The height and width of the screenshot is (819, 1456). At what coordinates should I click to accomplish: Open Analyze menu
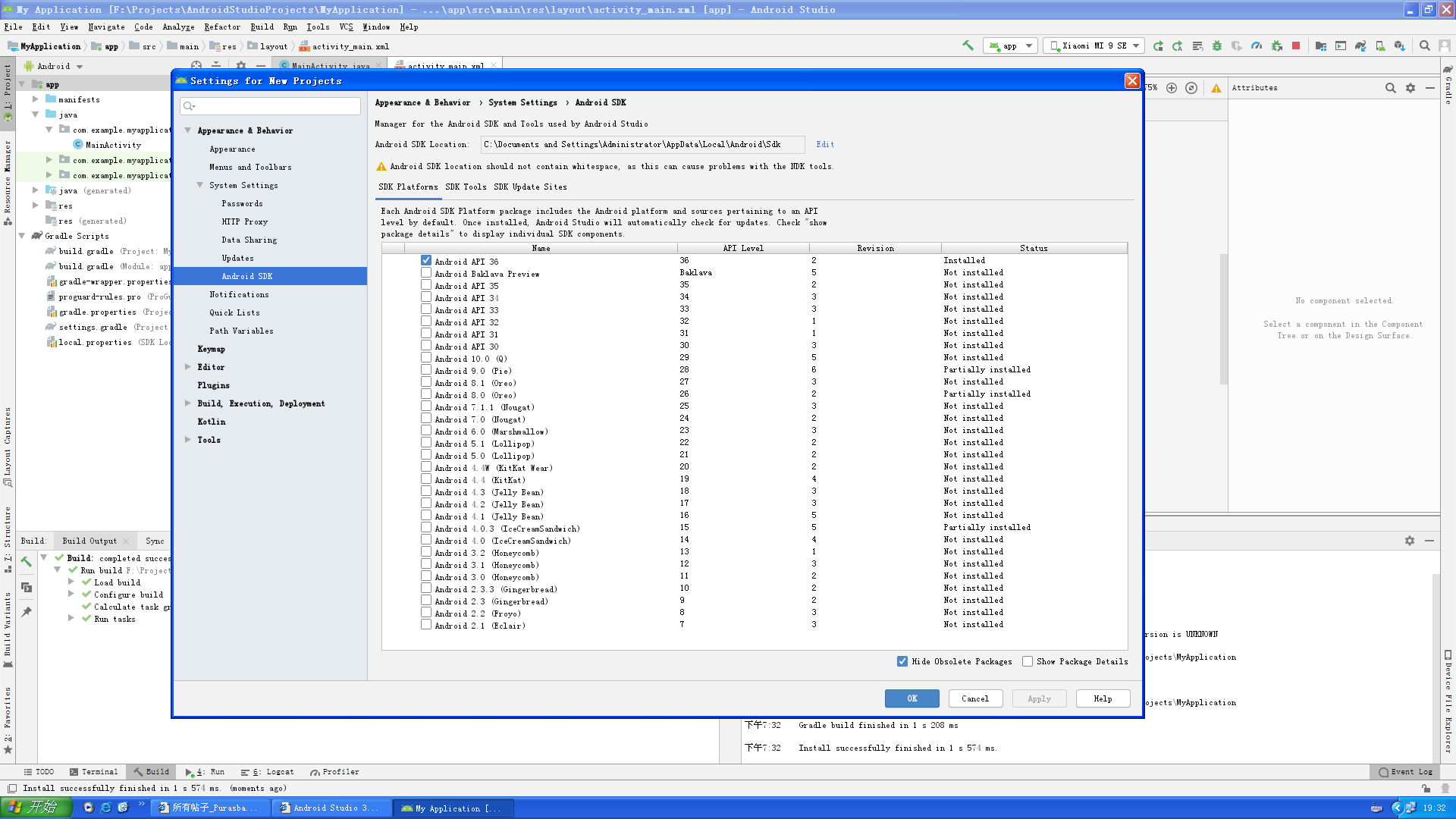point(178,27)
